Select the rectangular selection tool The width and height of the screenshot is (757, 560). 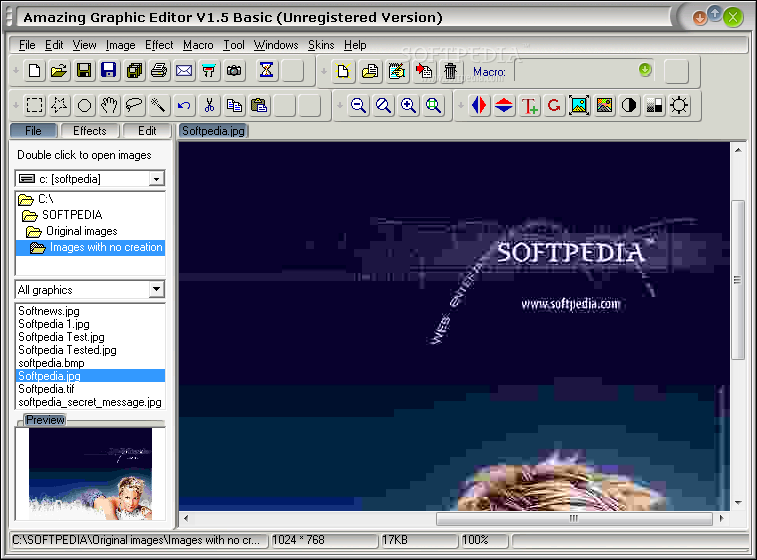click(34, 105)
